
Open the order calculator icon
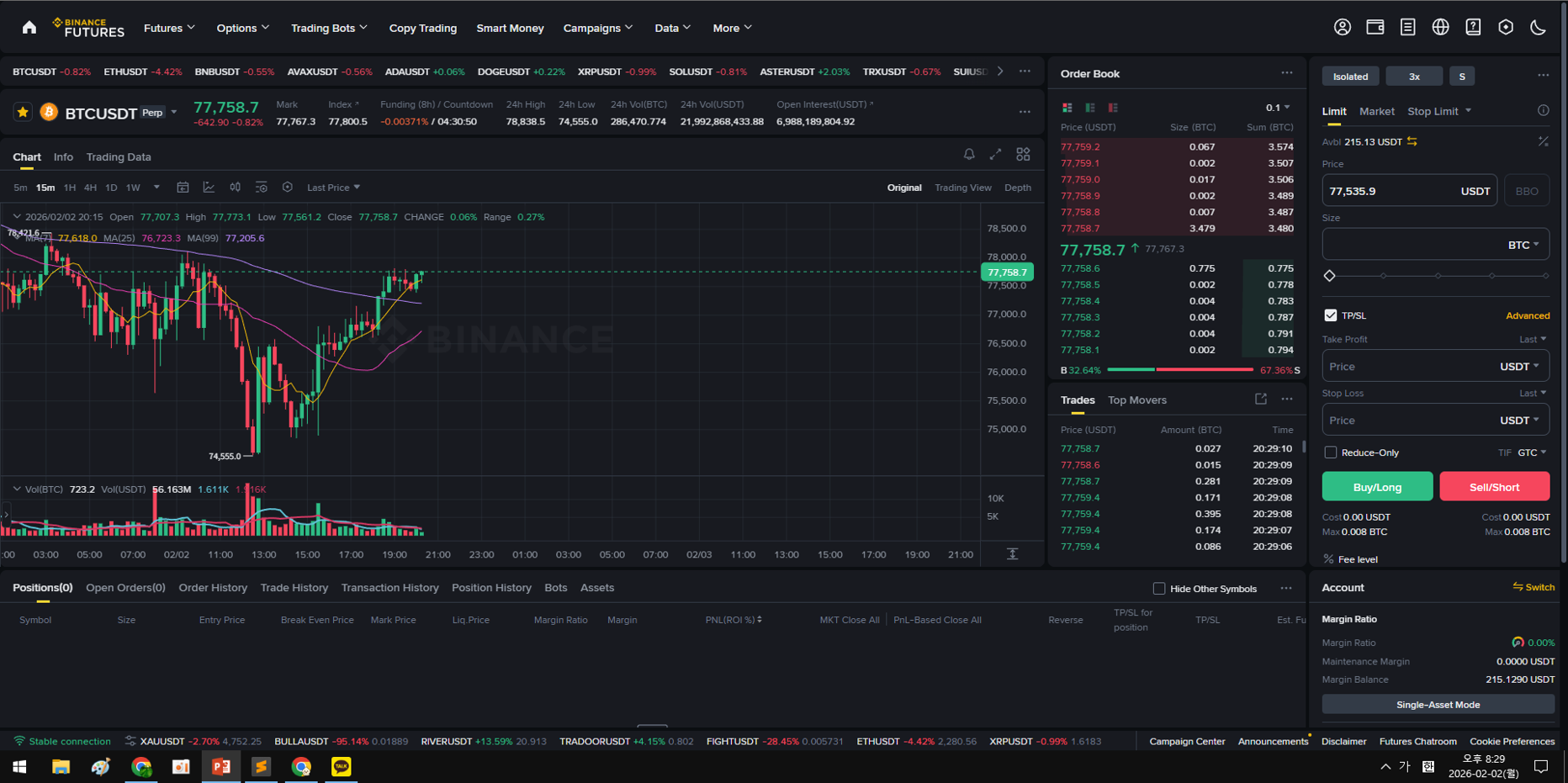tap(1543, 141)
